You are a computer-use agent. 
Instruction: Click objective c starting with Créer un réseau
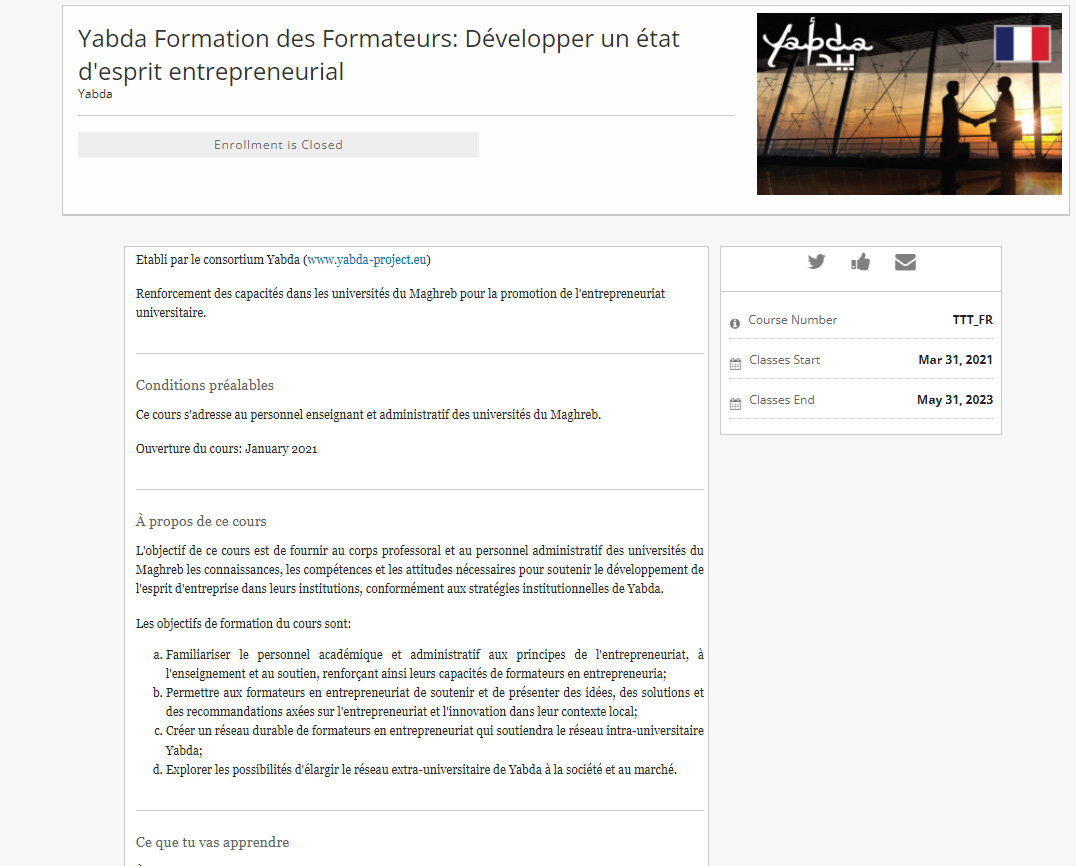(x=434, y=740)
